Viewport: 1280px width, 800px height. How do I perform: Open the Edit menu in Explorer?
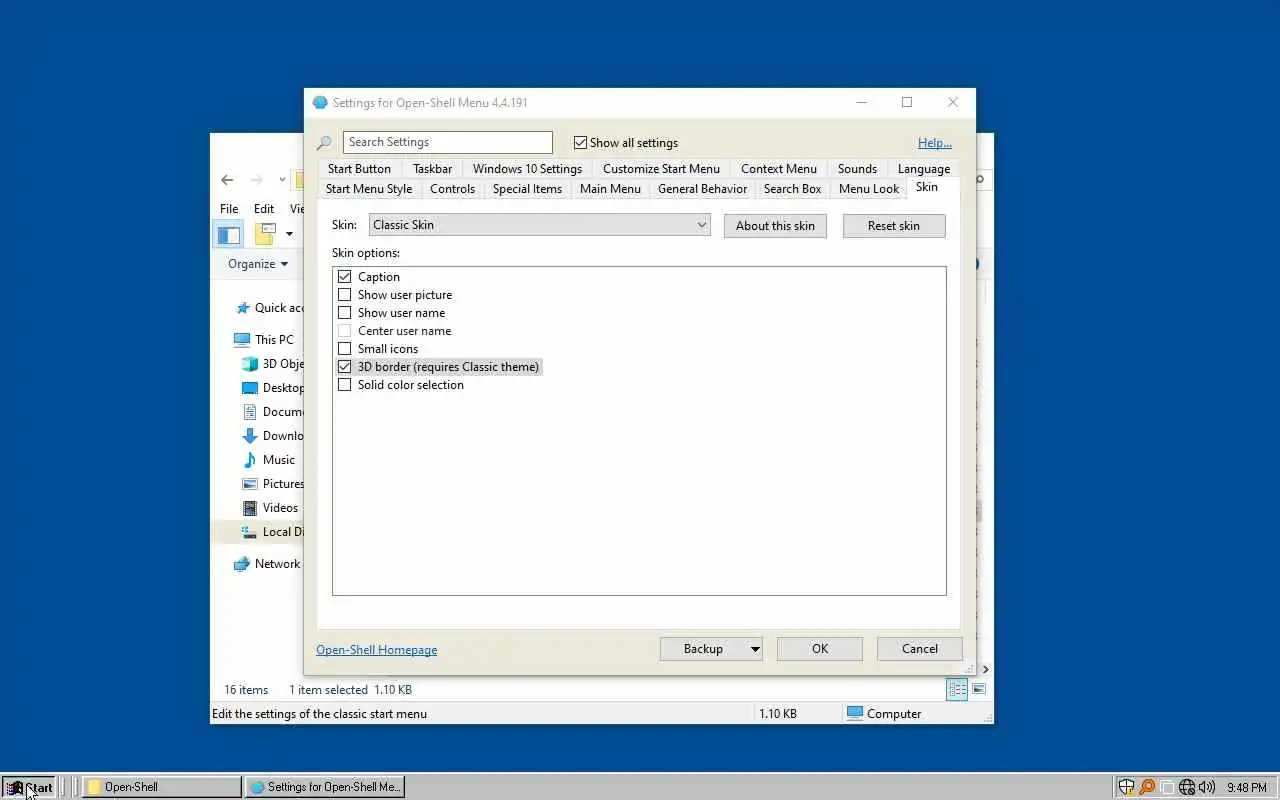point(264,209)
